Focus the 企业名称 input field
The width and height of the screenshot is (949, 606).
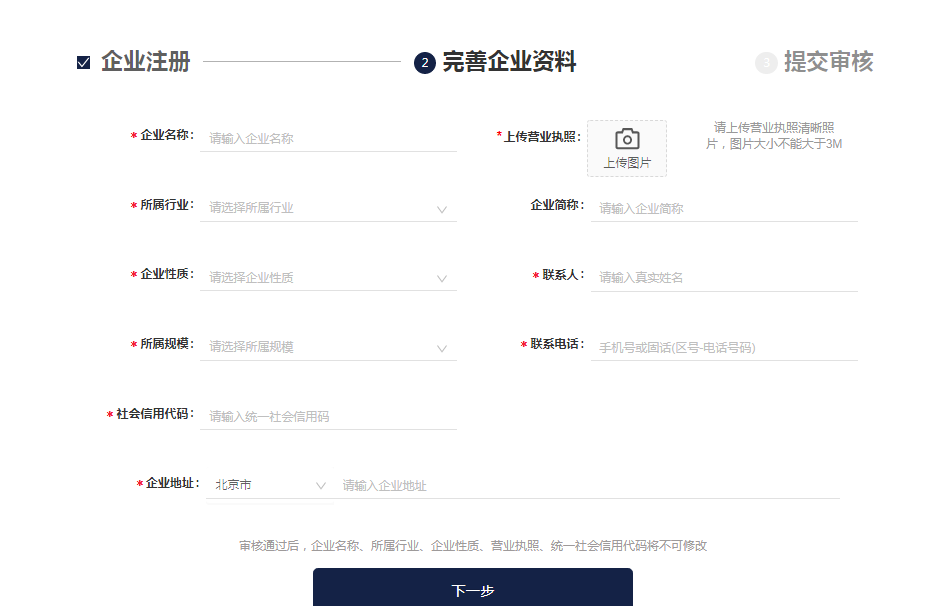point(328,138)
